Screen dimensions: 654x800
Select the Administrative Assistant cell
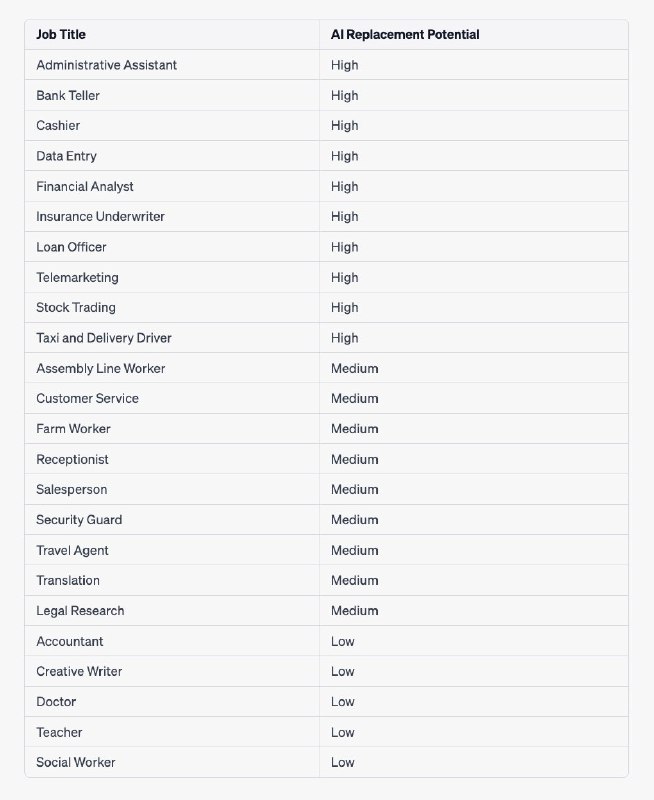106,65
